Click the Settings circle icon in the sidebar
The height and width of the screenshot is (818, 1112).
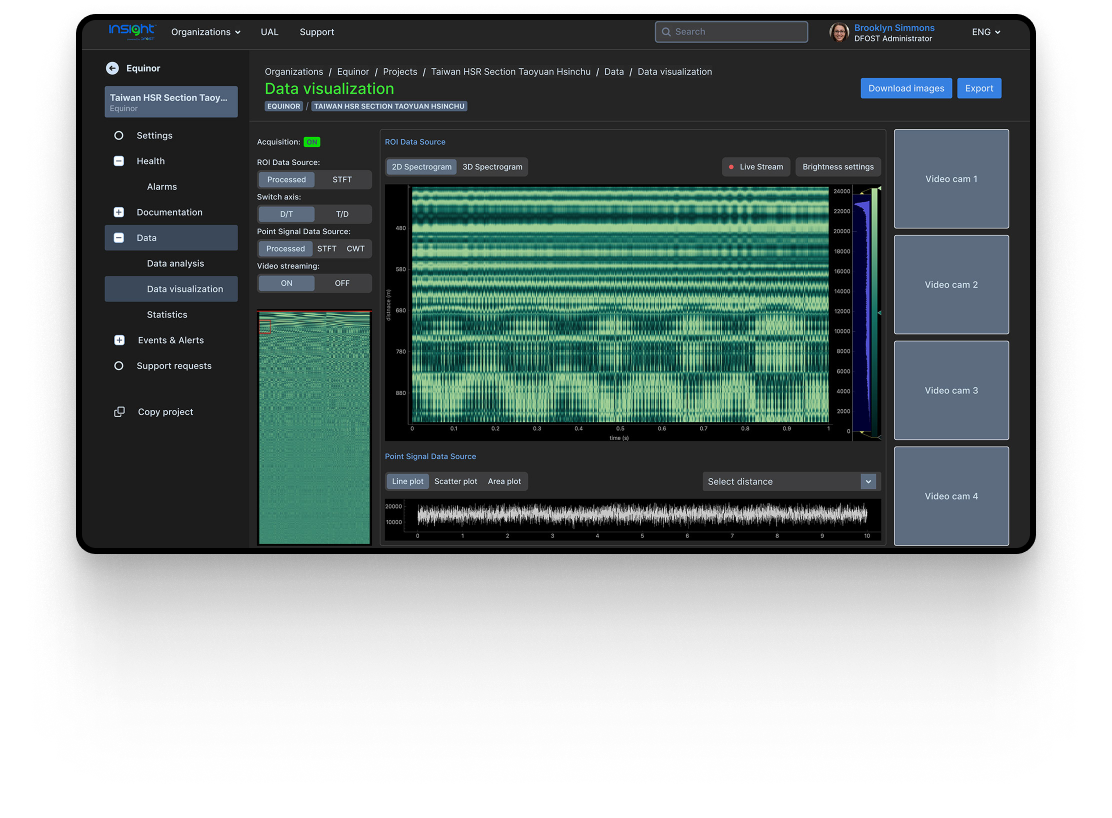(x=119, y=136)
